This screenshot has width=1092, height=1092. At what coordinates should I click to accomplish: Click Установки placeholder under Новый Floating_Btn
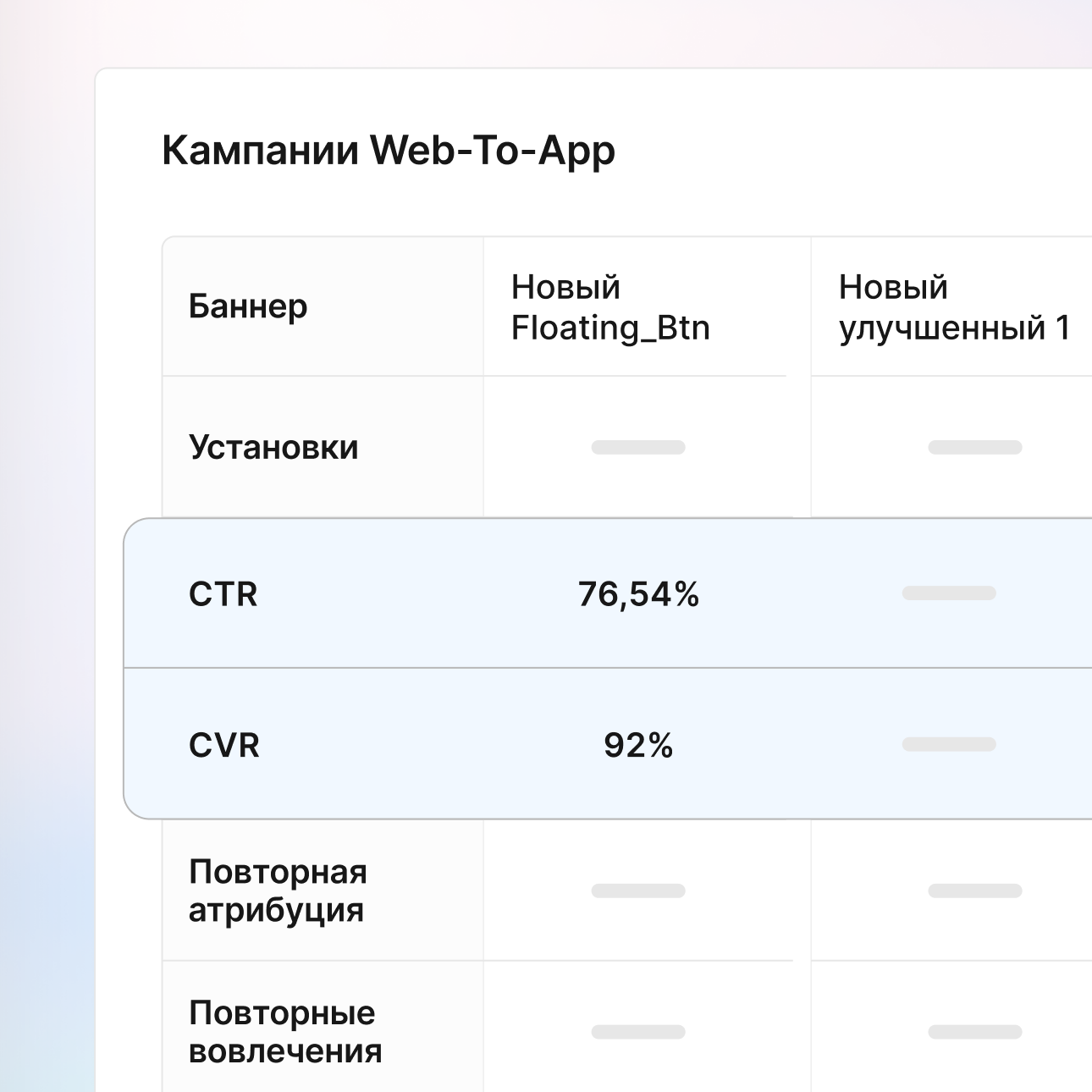637,447
